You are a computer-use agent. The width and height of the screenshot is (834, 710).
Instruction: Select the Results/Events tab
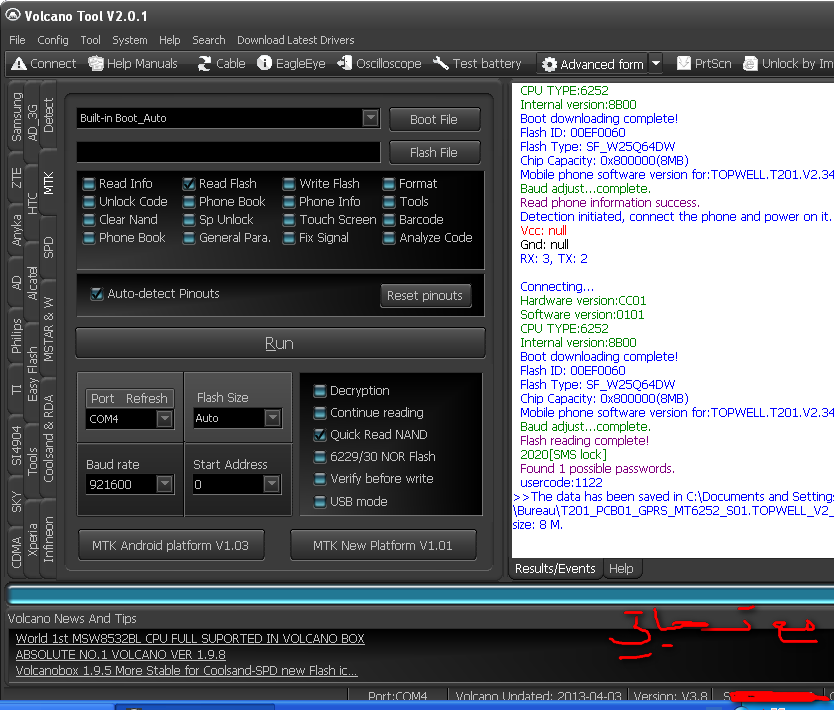555,569
